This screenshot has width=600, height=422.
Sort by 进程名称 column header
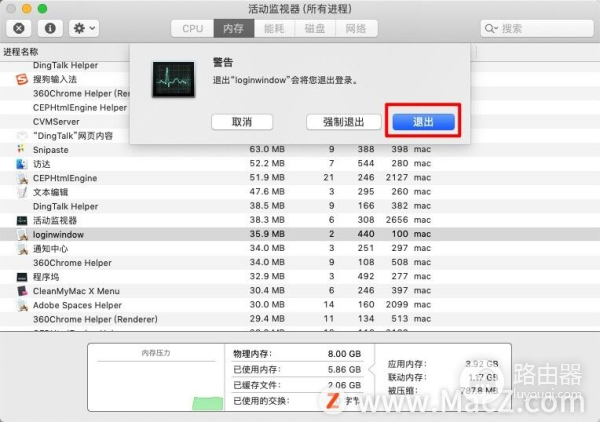coord(21,52)
